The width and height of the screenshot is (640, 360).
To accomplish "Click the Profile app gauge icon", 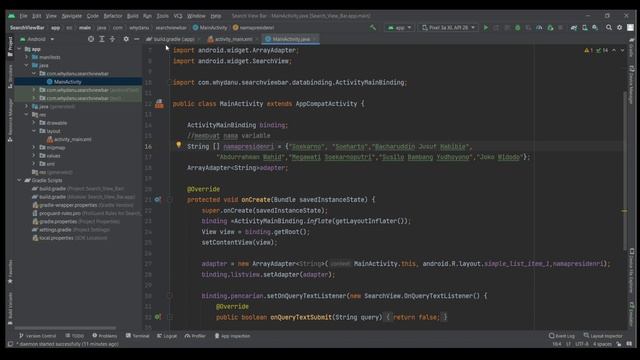I will (539, 27).
